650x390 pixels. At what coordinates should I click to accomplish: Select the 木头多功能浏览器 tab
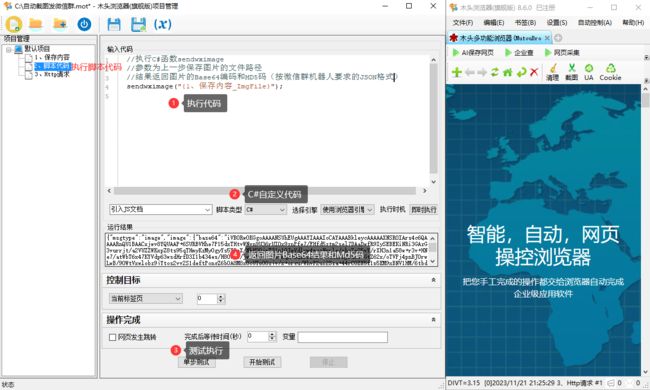(500, 38)
